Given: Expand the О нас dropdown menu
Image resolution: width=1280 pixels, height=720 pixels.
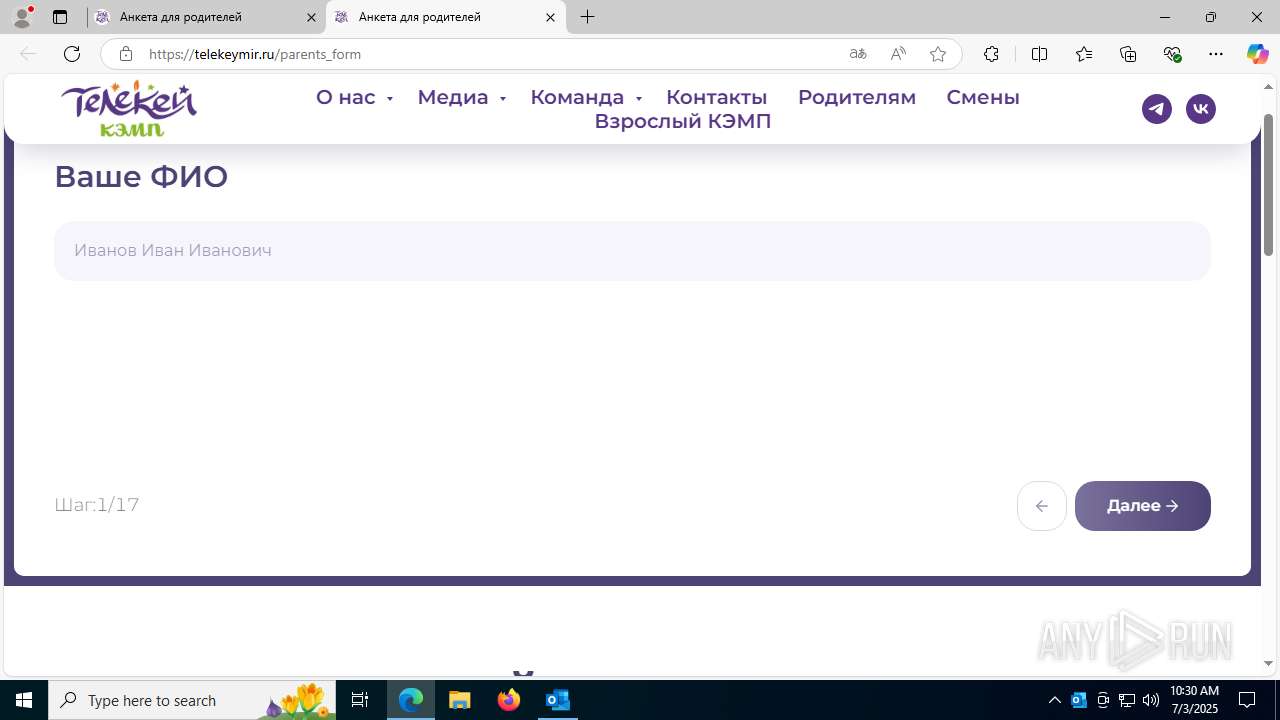Looking at the screenshot, I should [x=354, y=97].
